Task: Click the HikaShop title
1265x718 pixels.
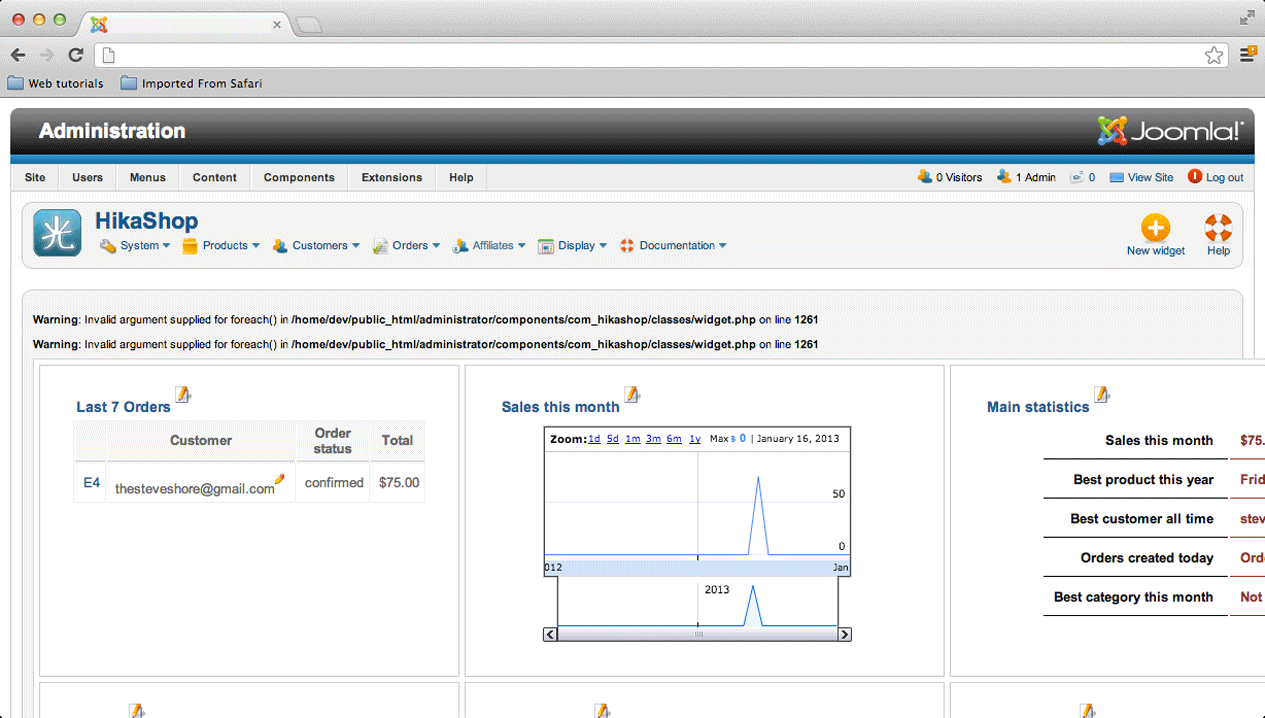Action: [x=146, y=221]
